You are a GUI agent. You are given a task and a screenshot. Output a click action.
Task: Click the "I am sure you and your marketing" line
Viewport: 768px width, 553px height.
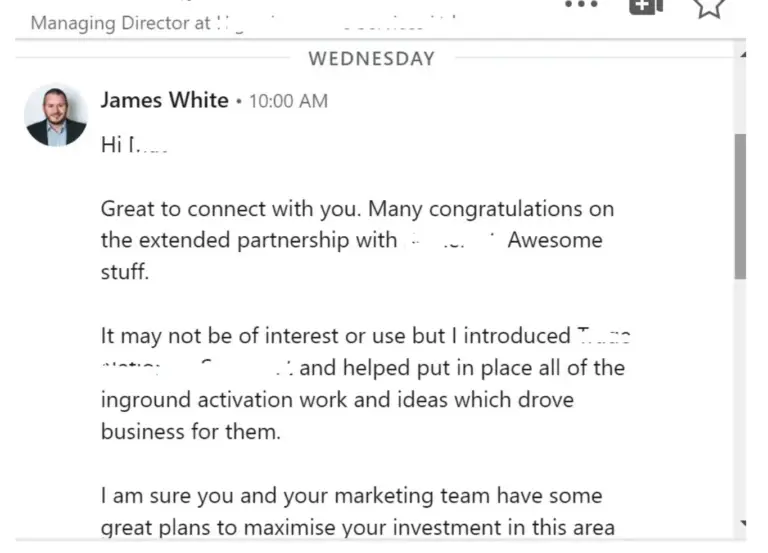point(351,496)
